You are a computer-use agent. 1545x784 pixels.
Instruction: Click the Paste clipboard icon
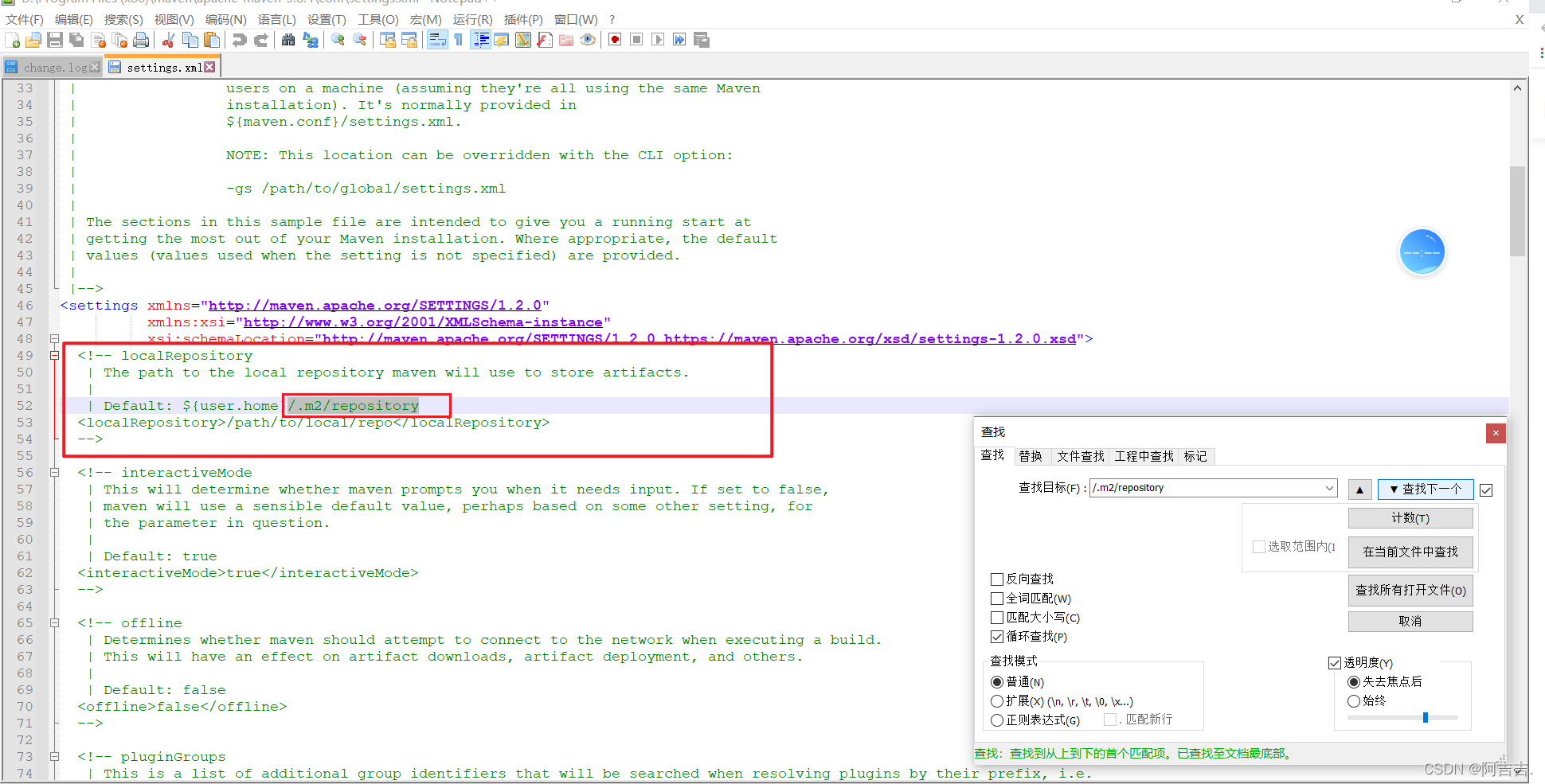pyautogui.click(x=211, y=40)
